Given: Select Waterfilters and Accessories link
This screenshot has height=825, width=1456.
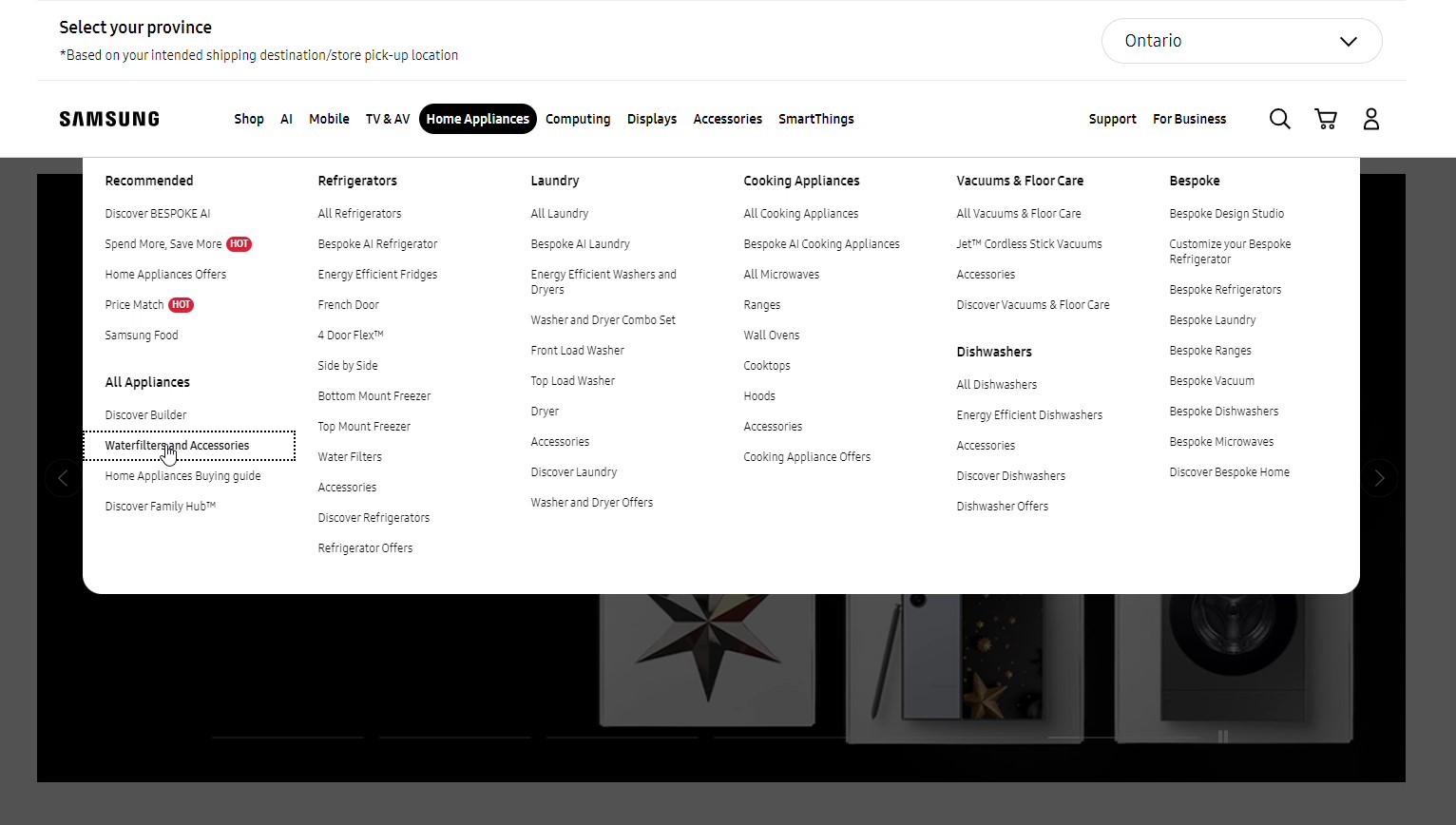Looking at the screenshot, I should tap(178, 446).
